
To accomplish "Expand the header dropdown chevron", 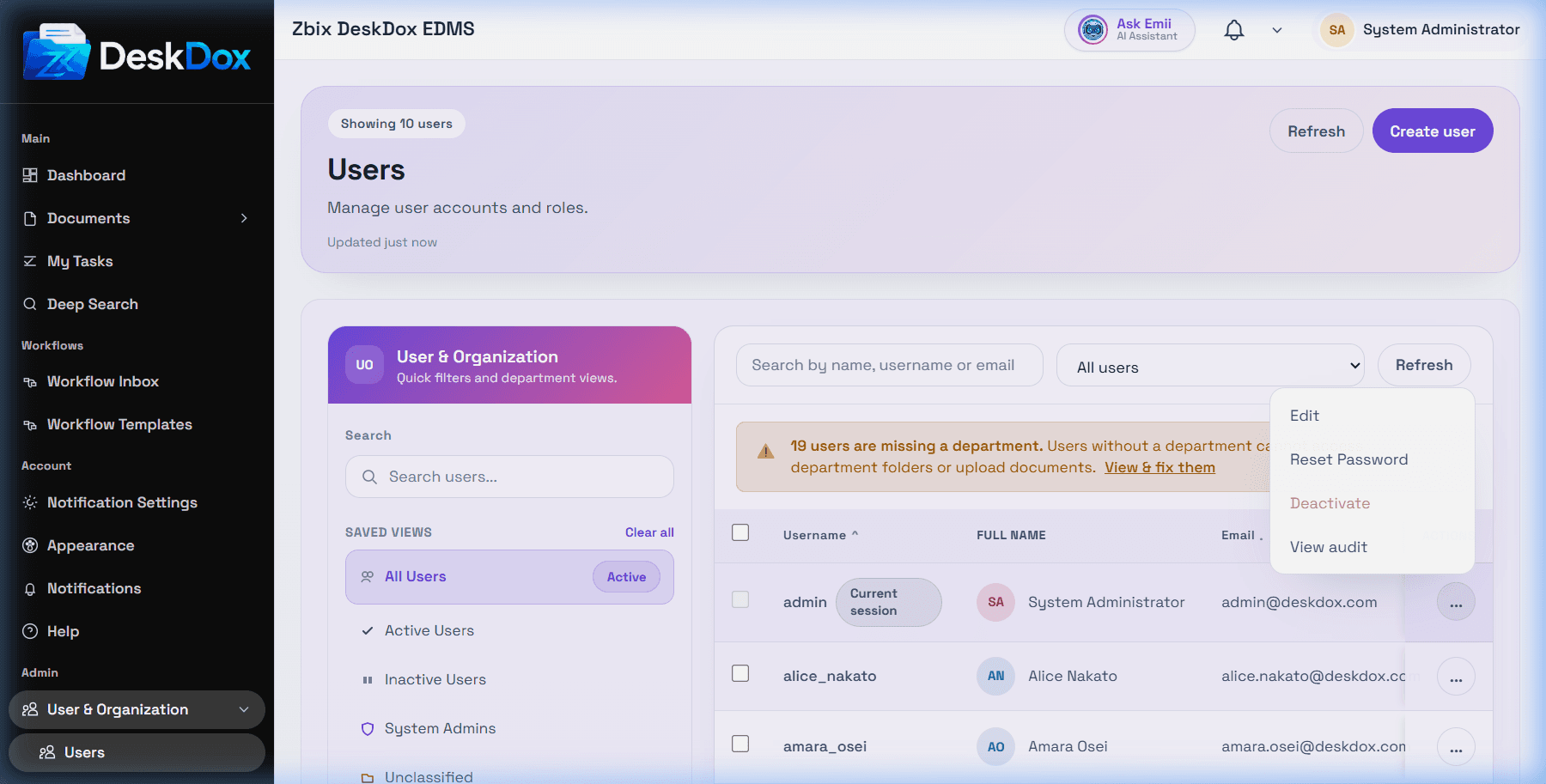I will [x=1277, y=30].
